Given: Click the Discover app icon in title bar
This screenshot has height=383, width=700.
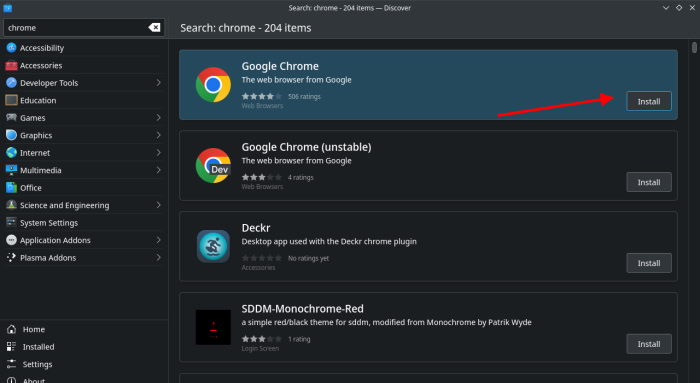Looking at the screenshot, I should (x=8, y=8).
